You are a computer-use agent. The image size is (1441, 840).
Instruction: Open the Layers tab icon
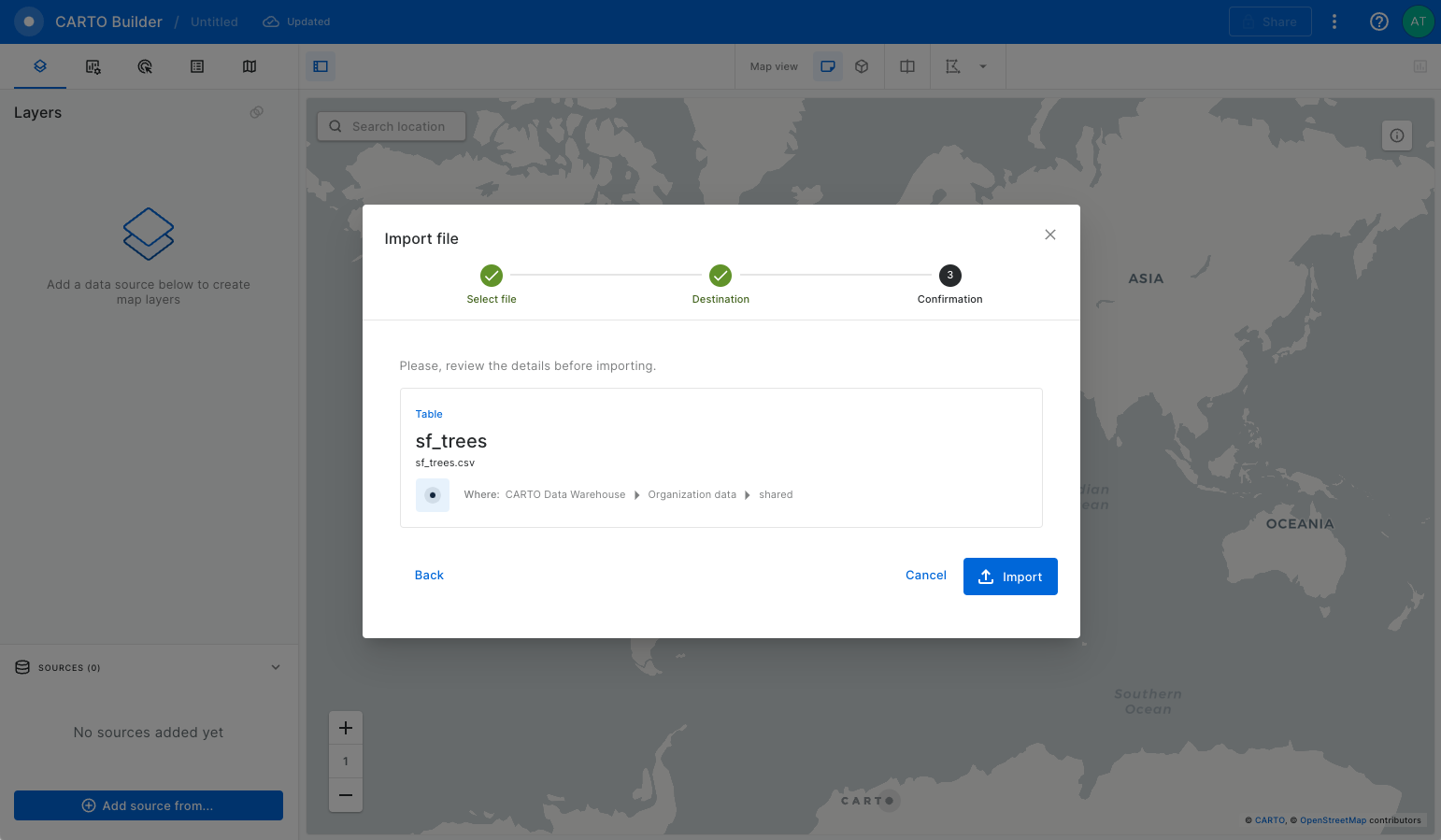tap(40, 66)
